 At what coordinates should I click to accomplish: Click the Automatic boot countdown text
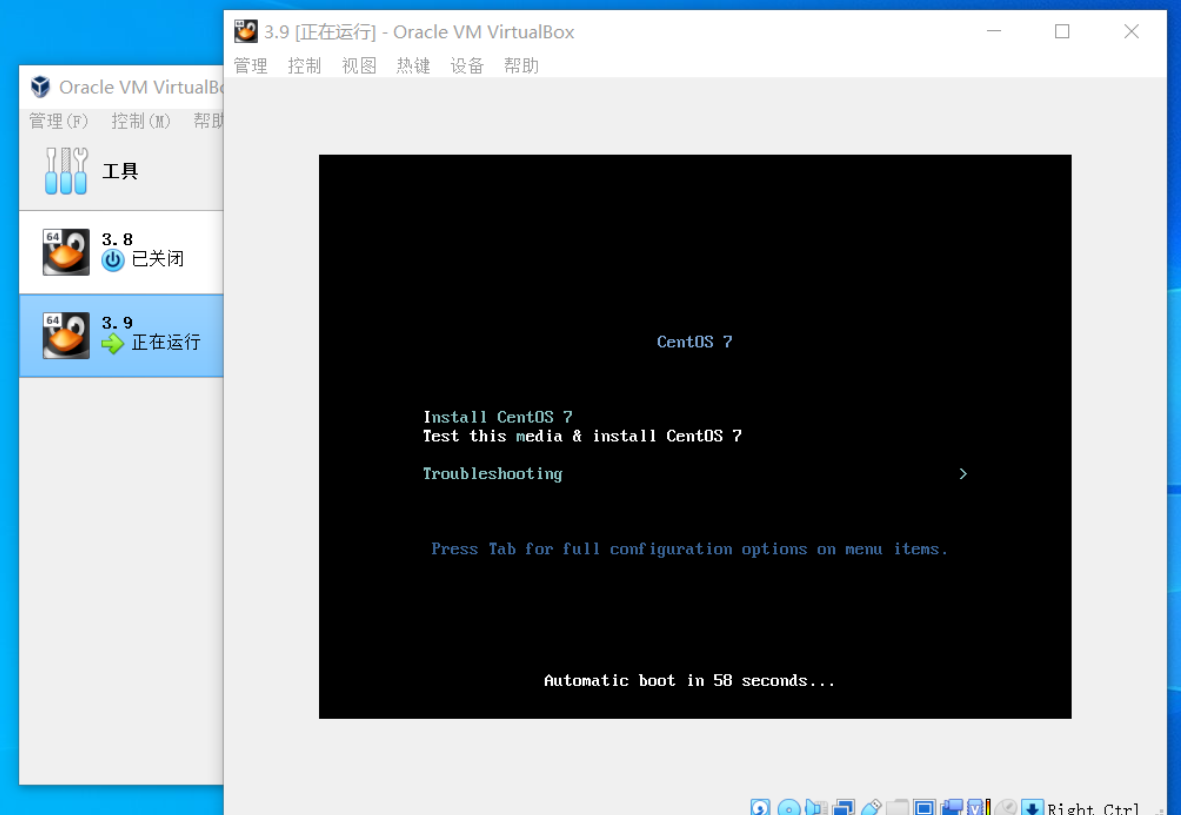pos(689,681)
